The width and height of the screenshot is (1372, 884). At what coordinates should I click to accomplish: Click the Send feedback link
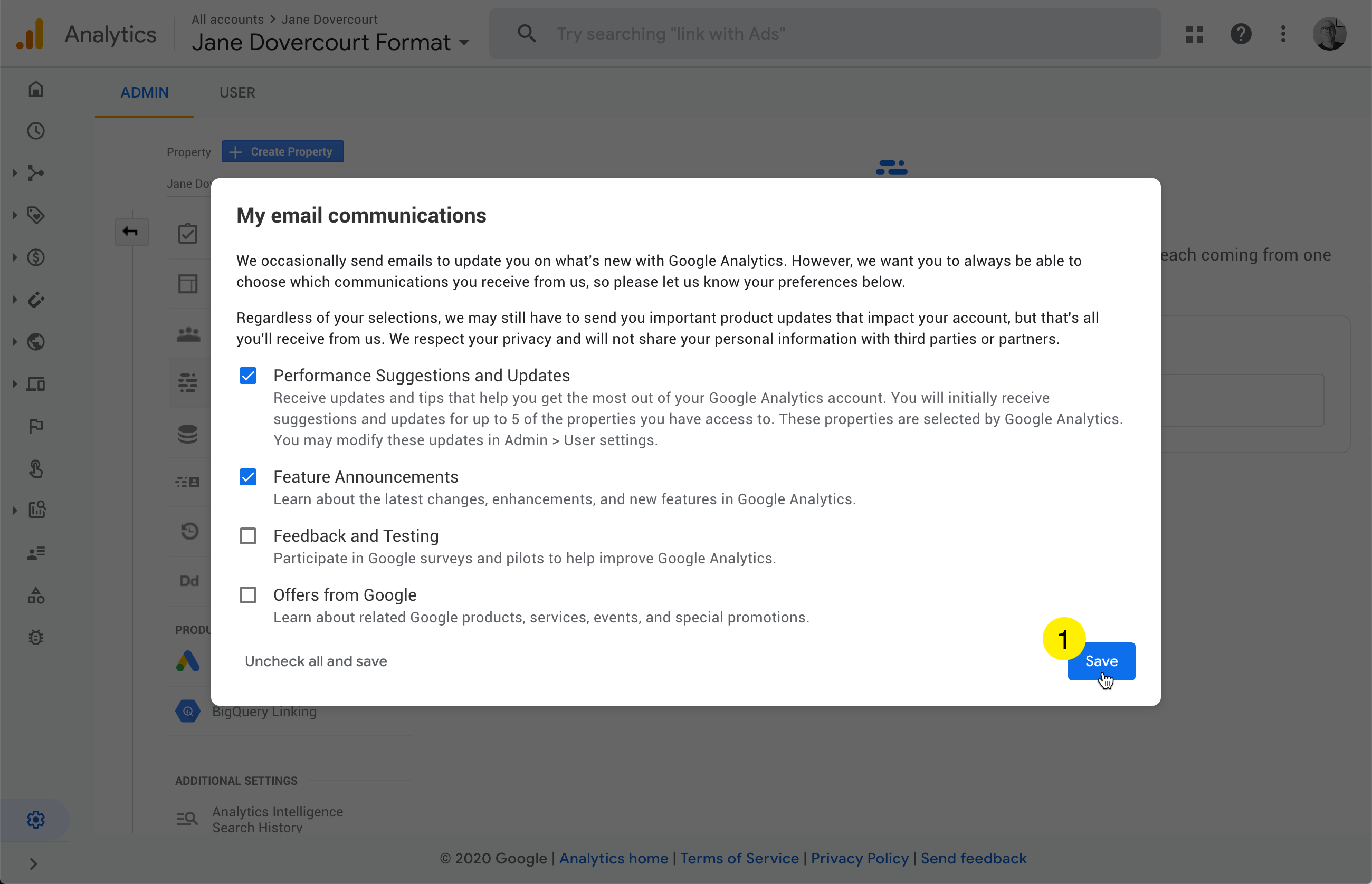click(x=974, y=858)
